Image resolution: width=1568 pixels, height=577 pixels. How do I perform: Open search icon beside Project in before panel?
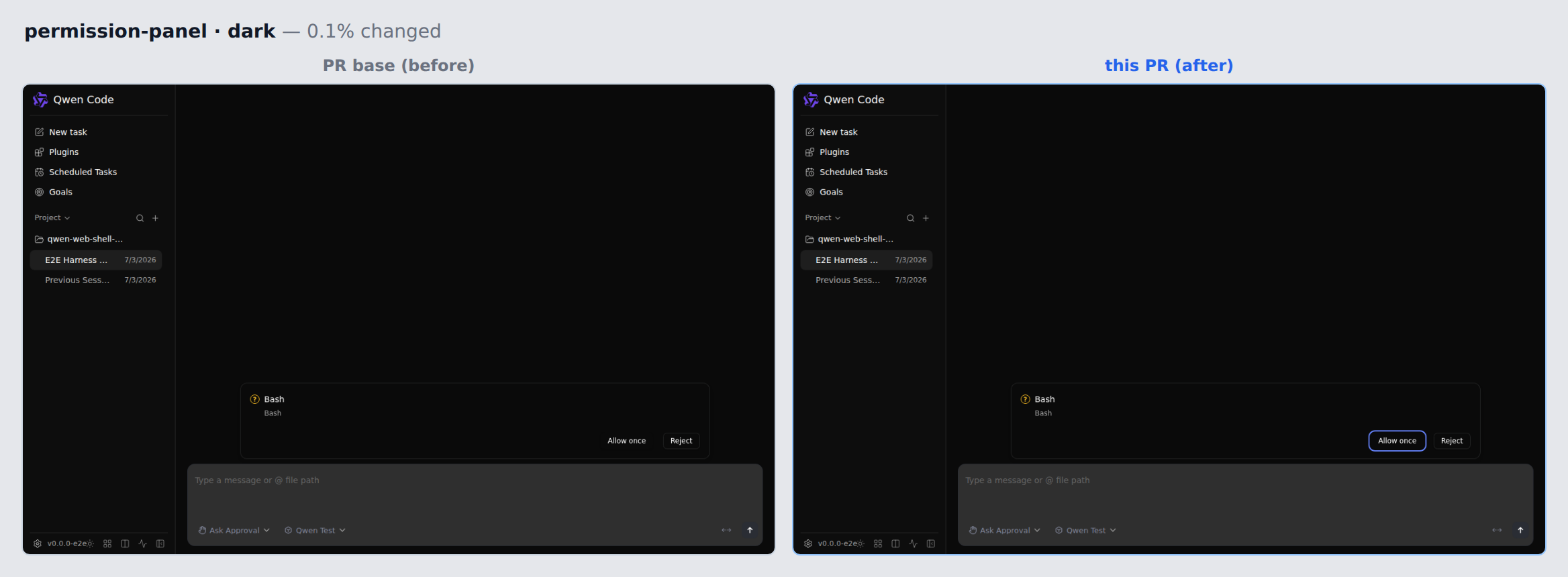(x=140, y=218)
